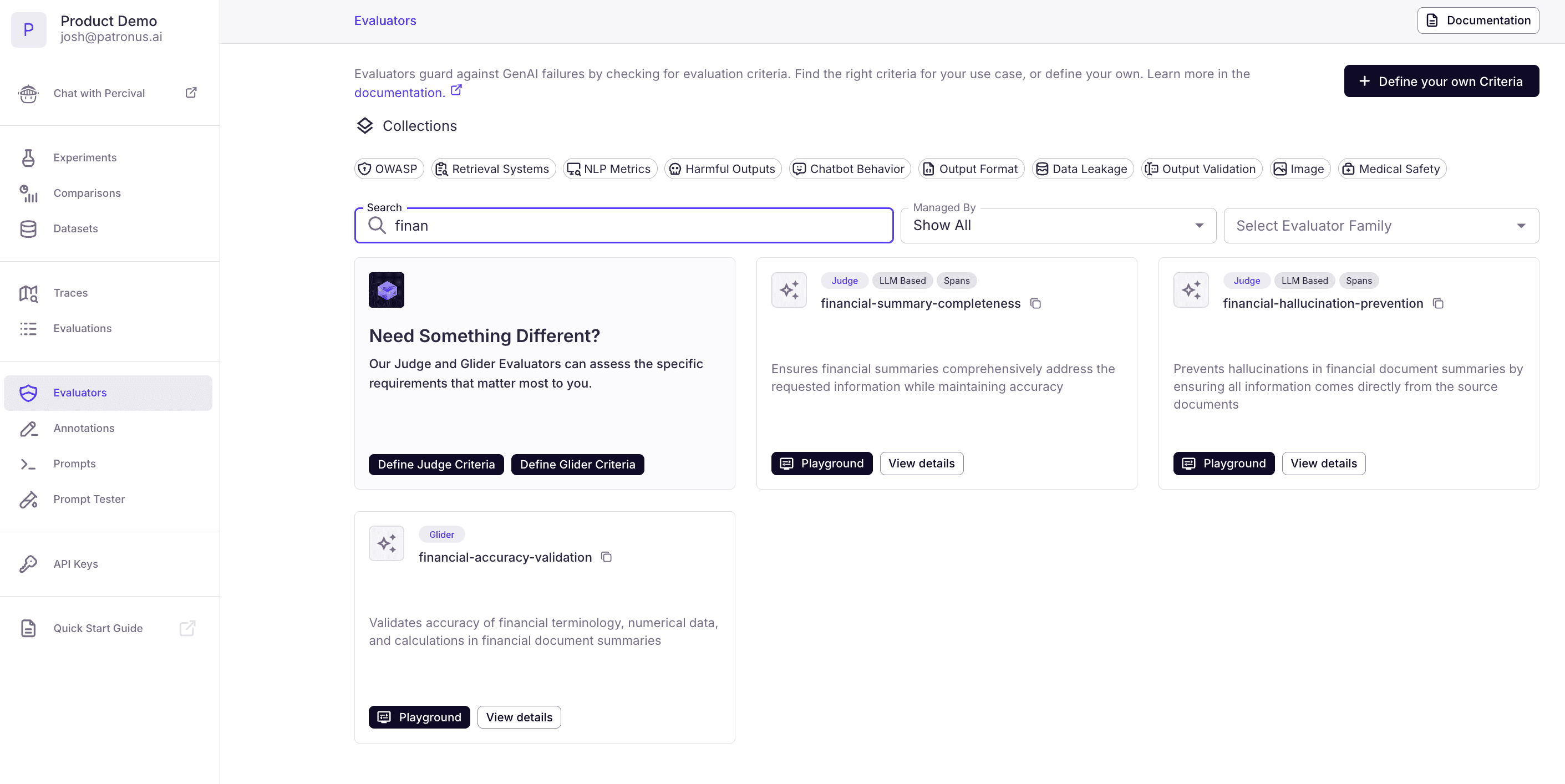Click the copy icon beside financial-accuracy-validation
Screen dimensions: 1565x784
[x=606, y=557]
